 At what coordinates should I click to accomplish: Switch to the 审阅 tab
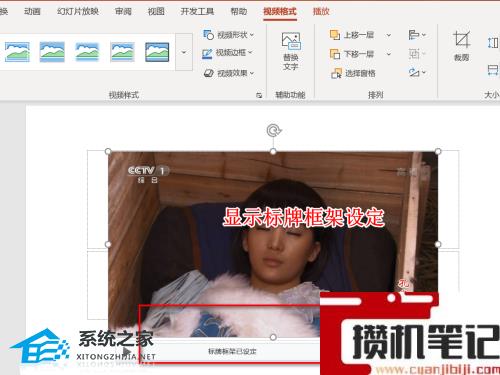pos(123,11)
